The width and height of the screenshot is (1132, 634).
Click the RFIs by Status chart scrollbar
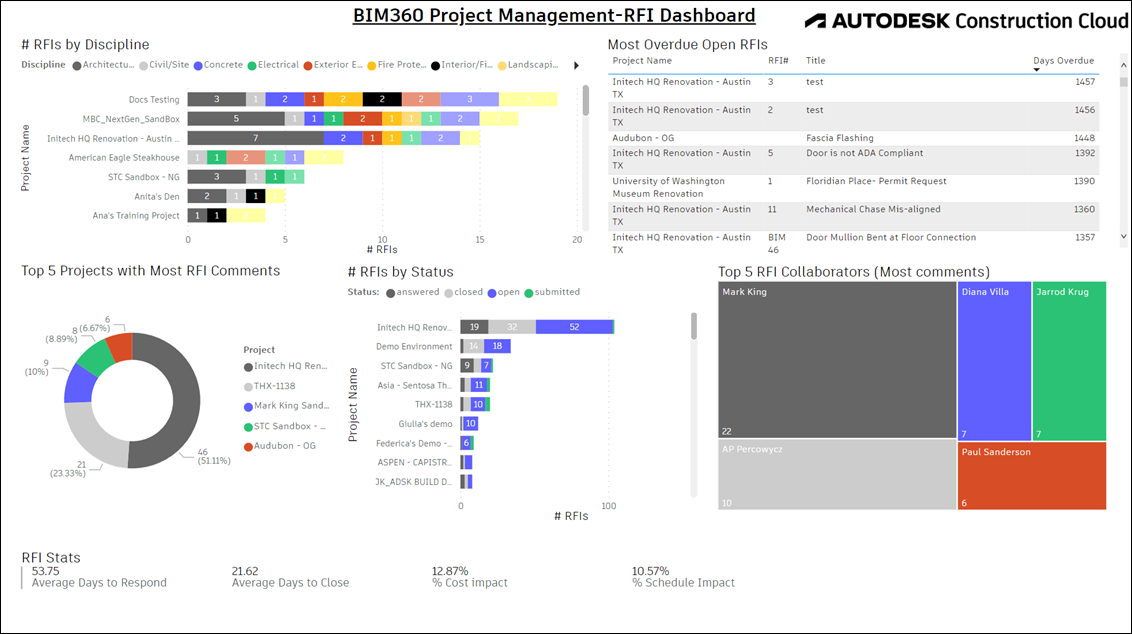pos(694,326)
